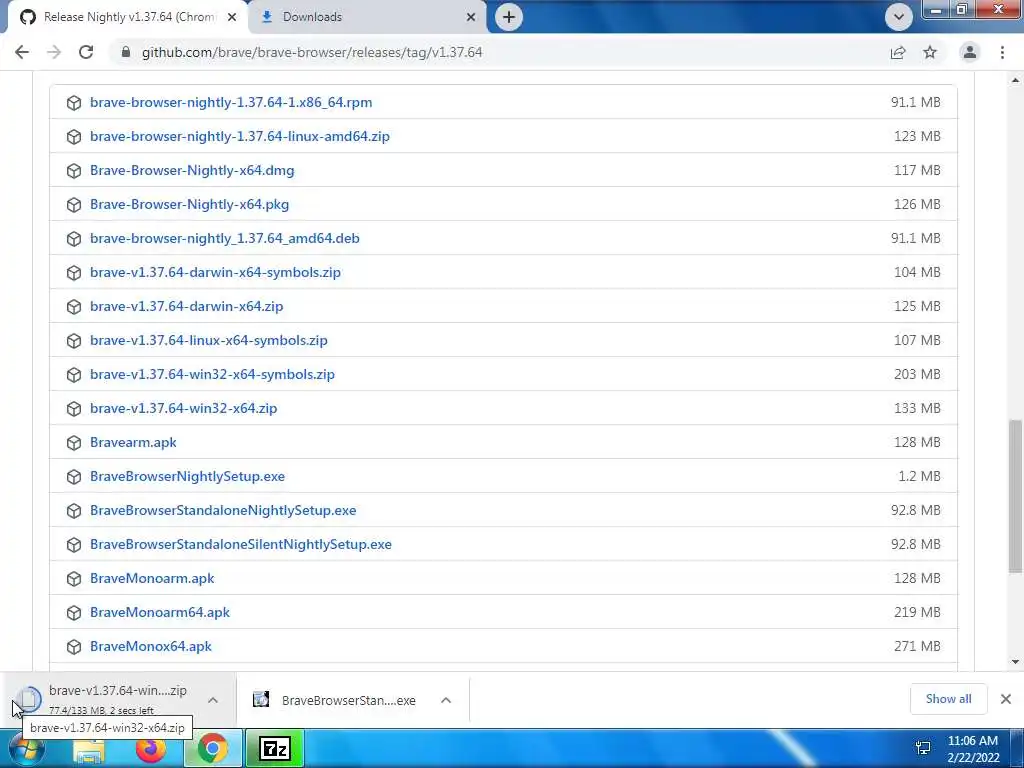Open the Windows Start menu
Screen dimensions: 1024x768
point(25,748)
